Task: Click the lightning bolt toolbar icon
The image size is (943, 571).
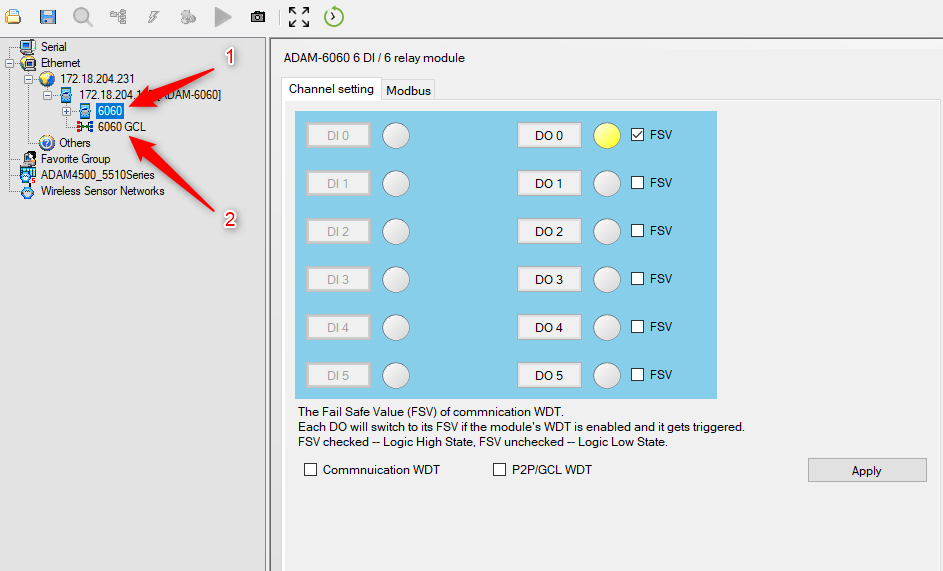Action: (x=153, y=17)
